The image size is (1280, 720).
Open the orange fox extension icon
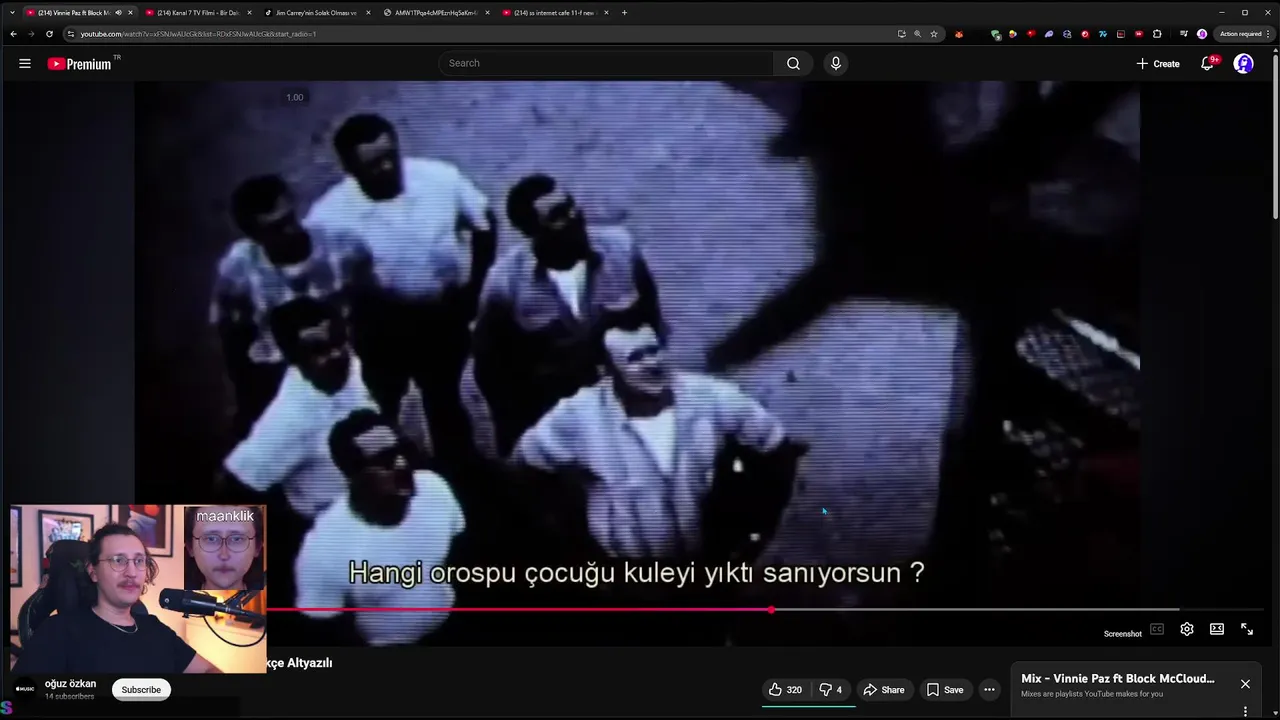959,34
